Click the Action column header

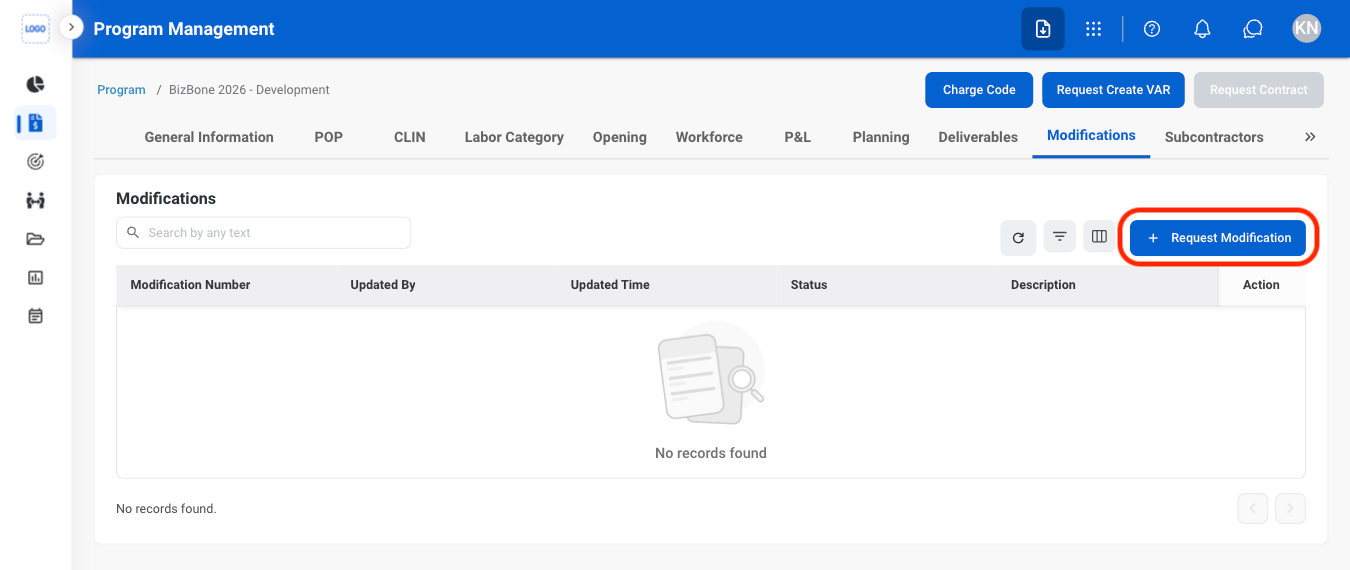1261,285
